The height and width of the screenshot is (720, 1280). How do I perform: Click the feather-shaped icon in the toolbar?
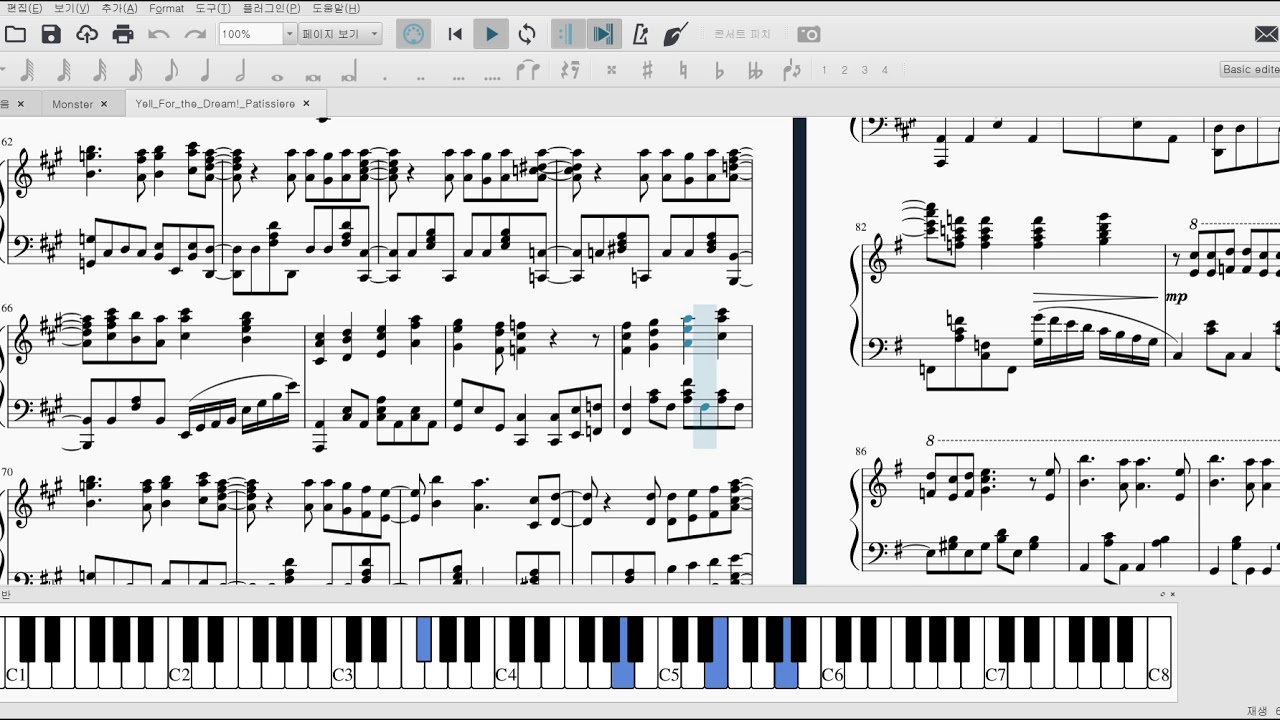(676, 34)
